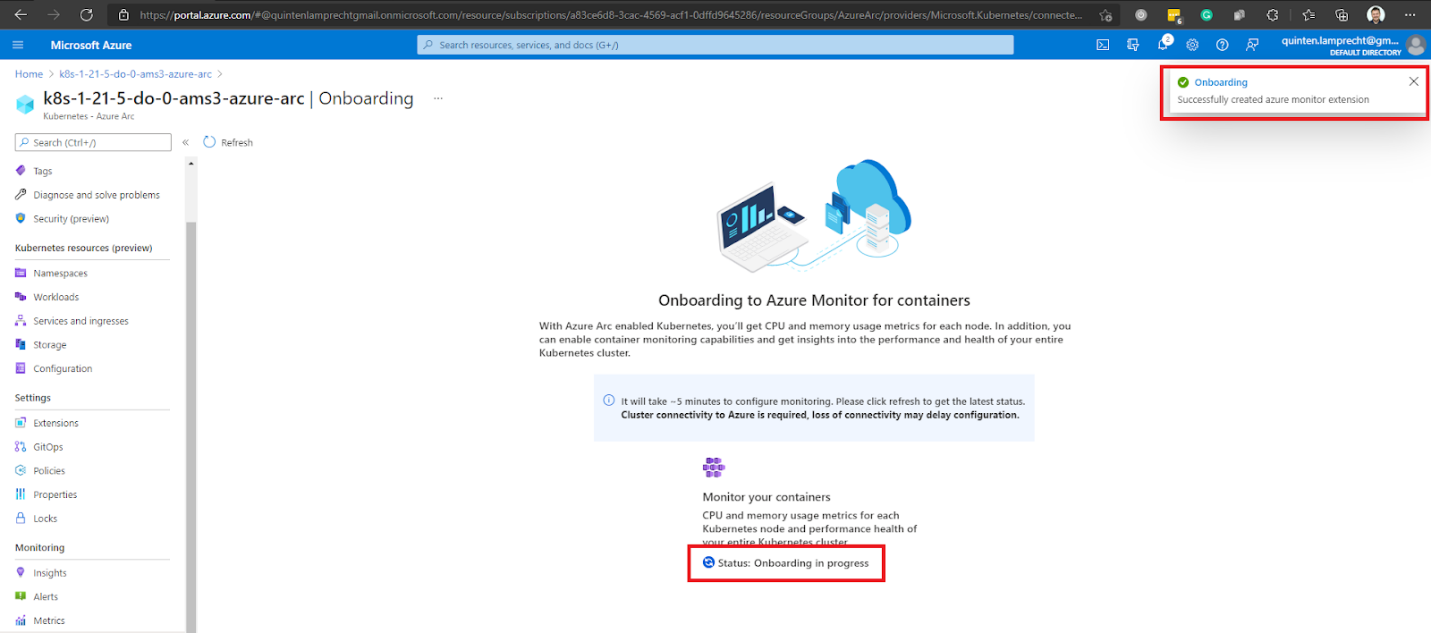Click the Successfully created azure monitor extension text
Screen dimensions: 1431x633
1273,100
